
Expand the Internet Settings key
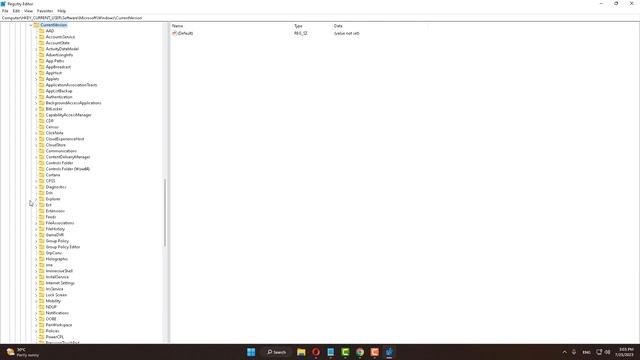tap(36, 283)
